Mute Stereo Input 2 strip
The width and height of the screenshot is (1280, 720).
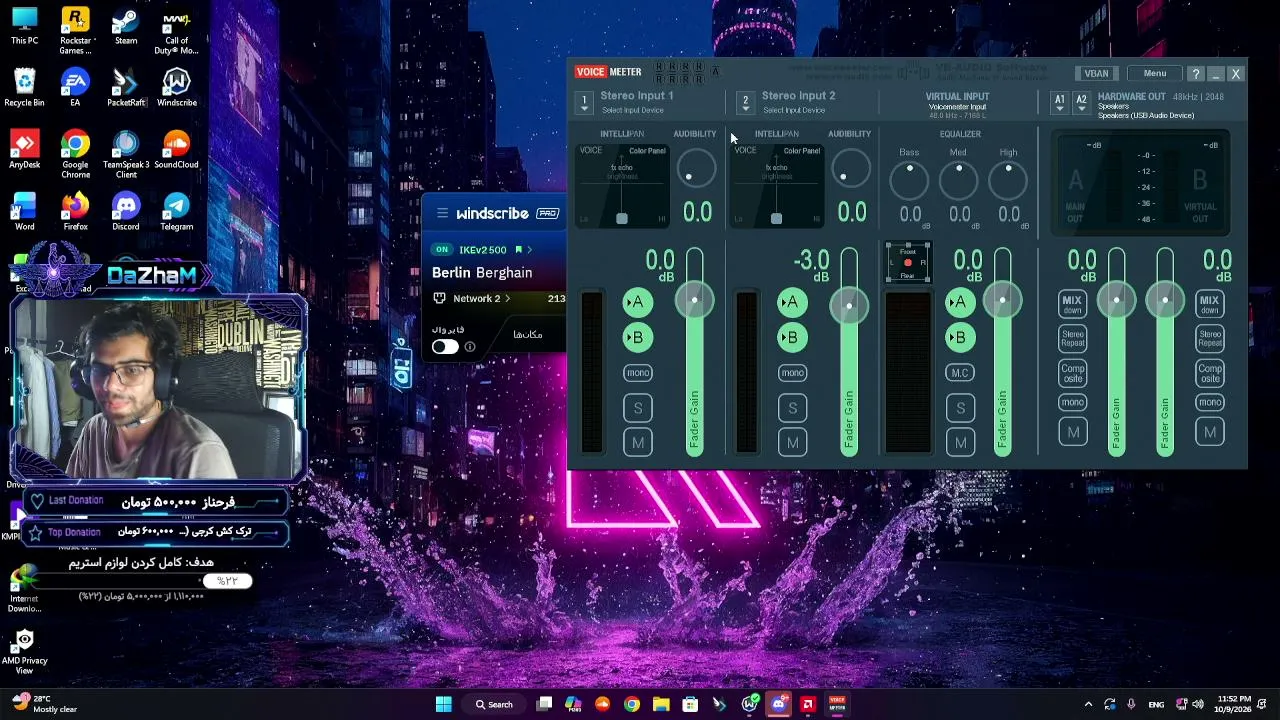(x=792, y=442)
